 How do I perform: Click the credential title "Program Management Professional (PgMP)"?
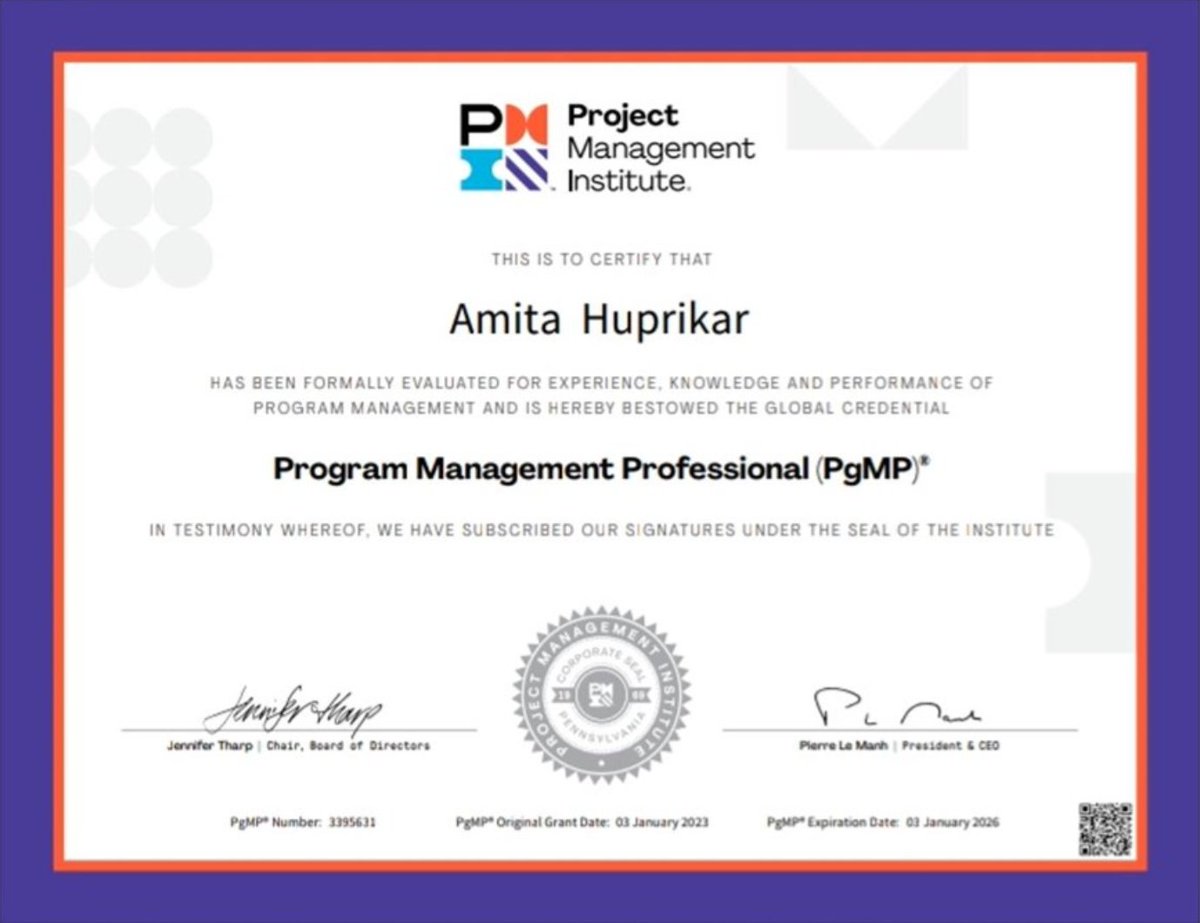pyautogui.click(x=602, y=469)
